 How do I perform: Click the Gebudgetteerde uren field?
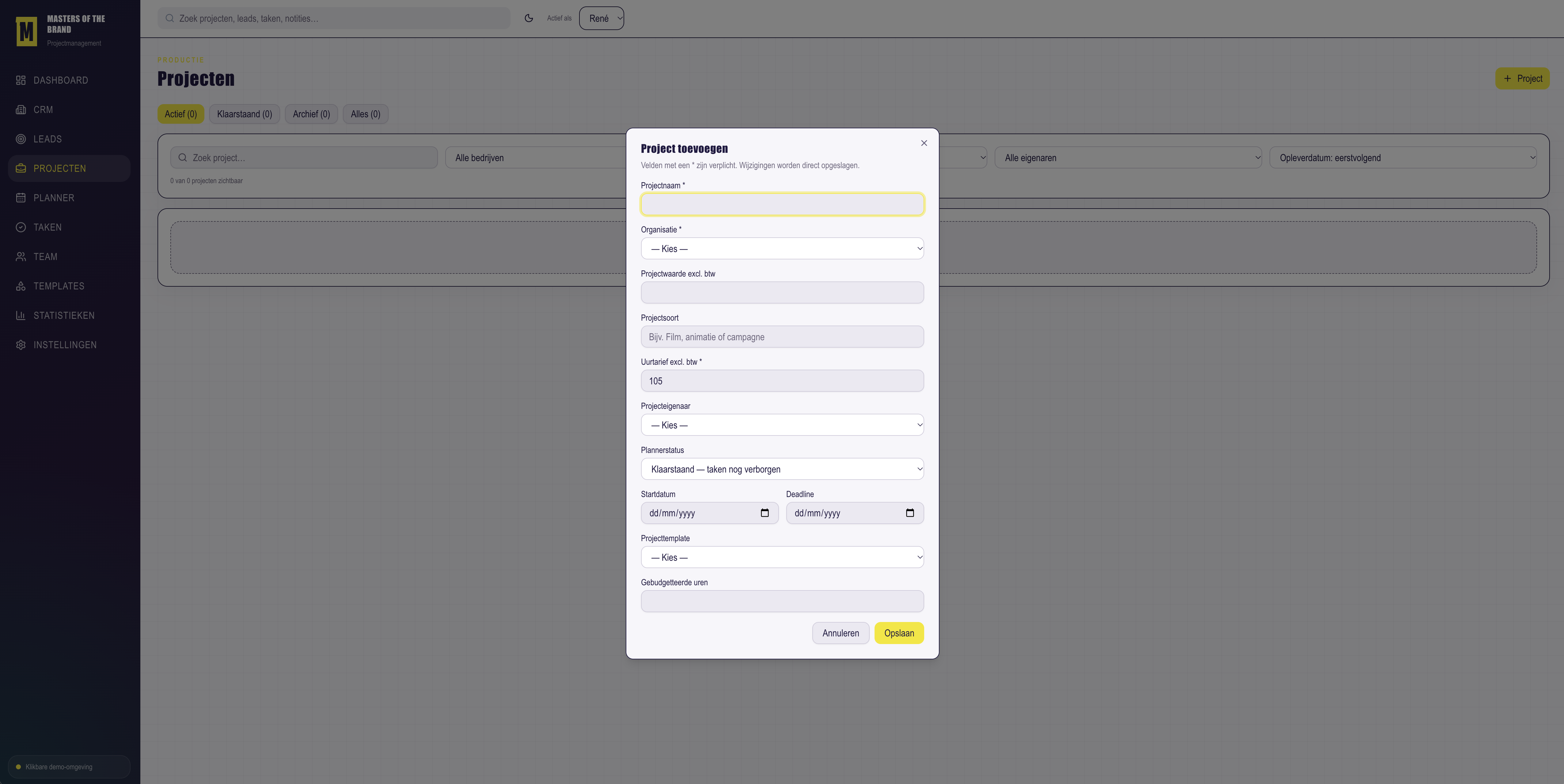tap(782, 601)
